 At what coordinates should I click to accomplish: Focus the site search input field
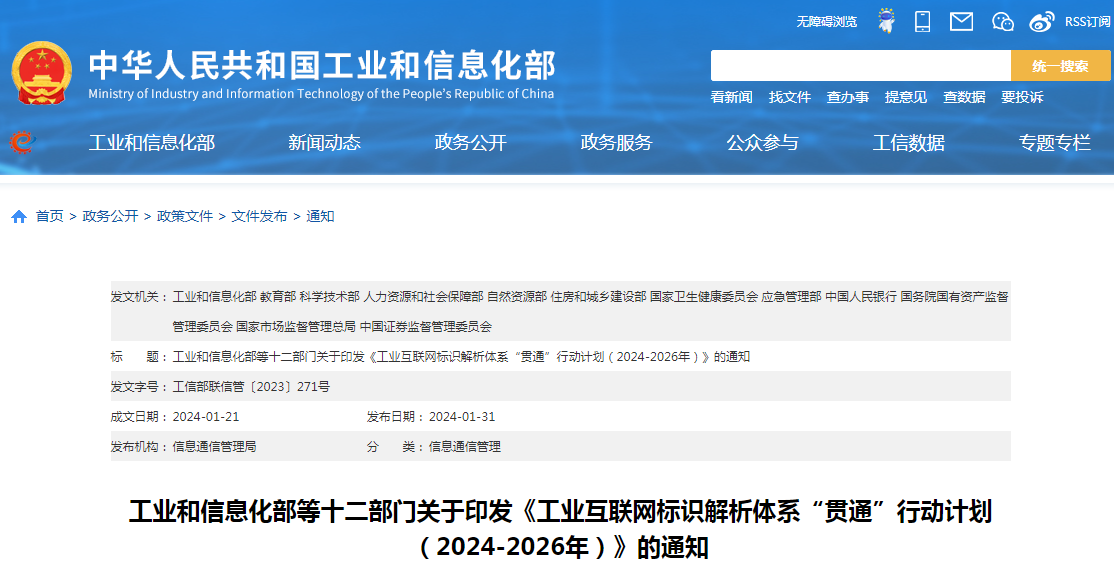coord(860,65)
